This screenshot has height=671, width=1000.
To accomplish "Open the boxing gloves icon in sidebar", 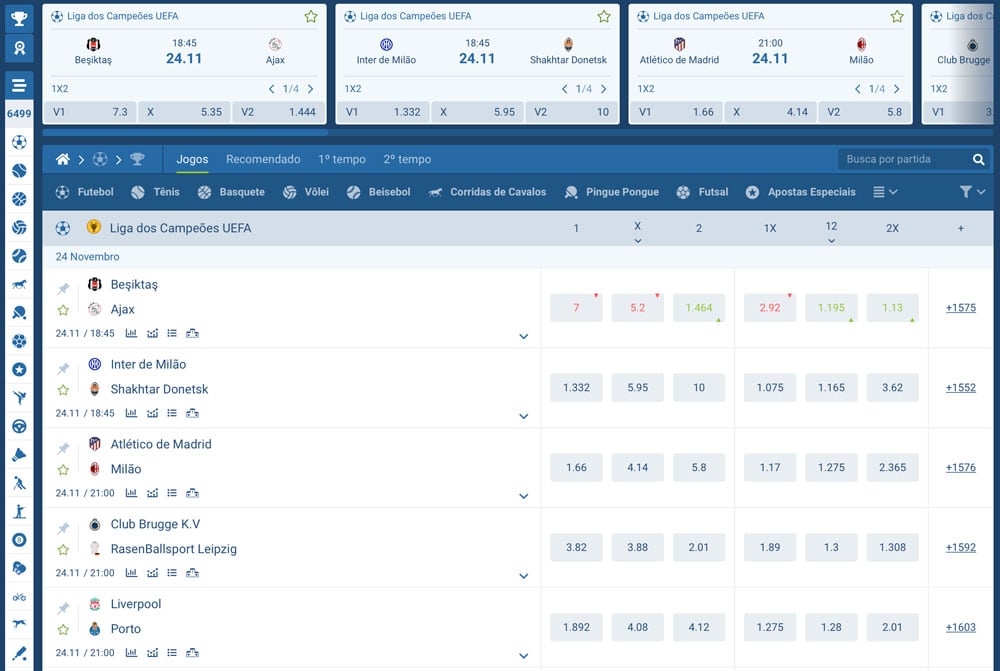I will coord(19,568).
